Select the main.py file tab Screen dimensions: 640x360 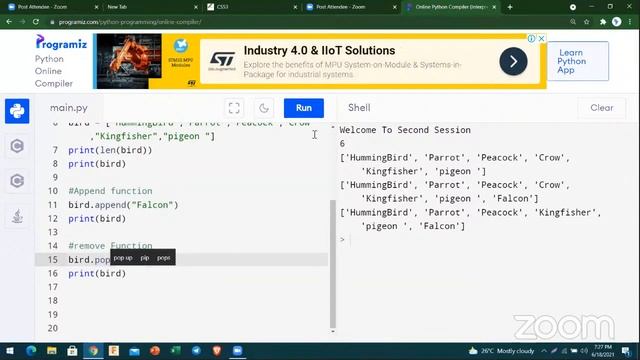[69, 108]
